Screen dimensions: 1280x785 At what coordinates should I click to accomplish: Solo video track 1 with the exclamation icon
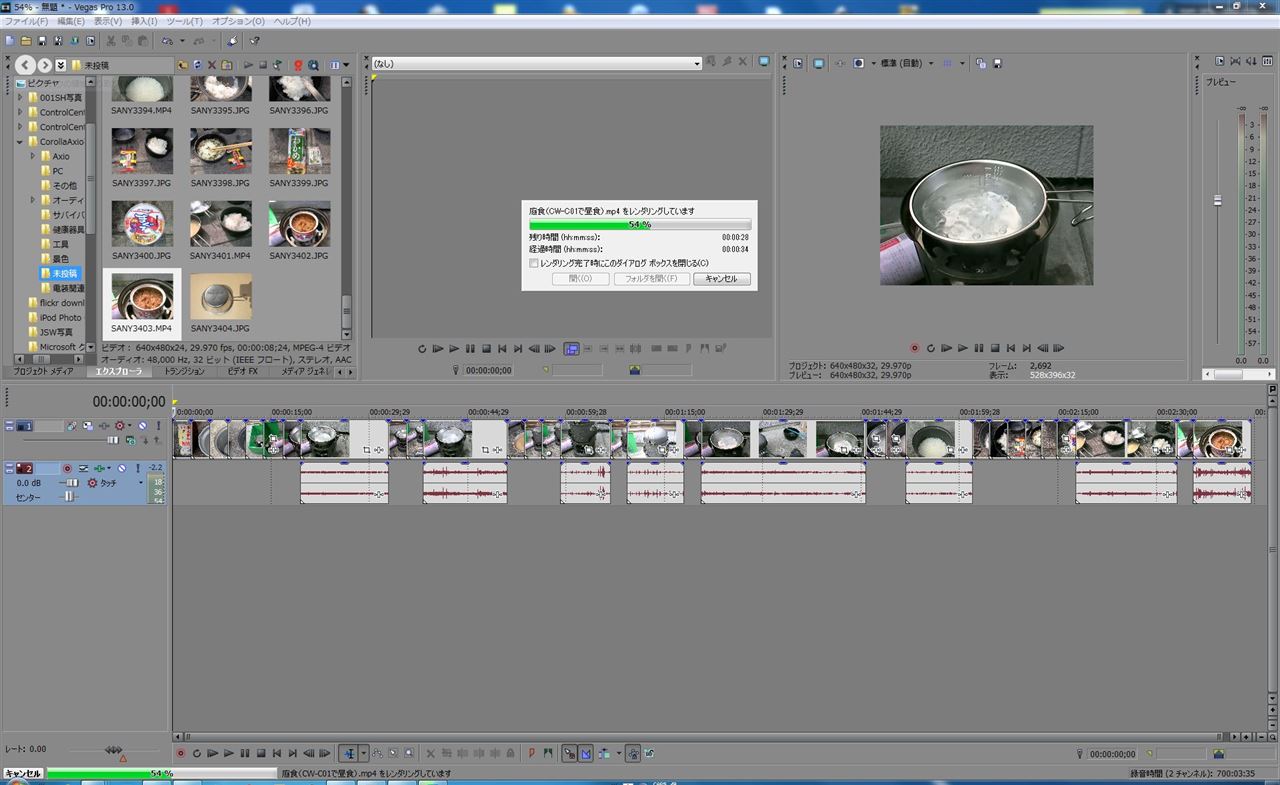[x=158, y=426]
